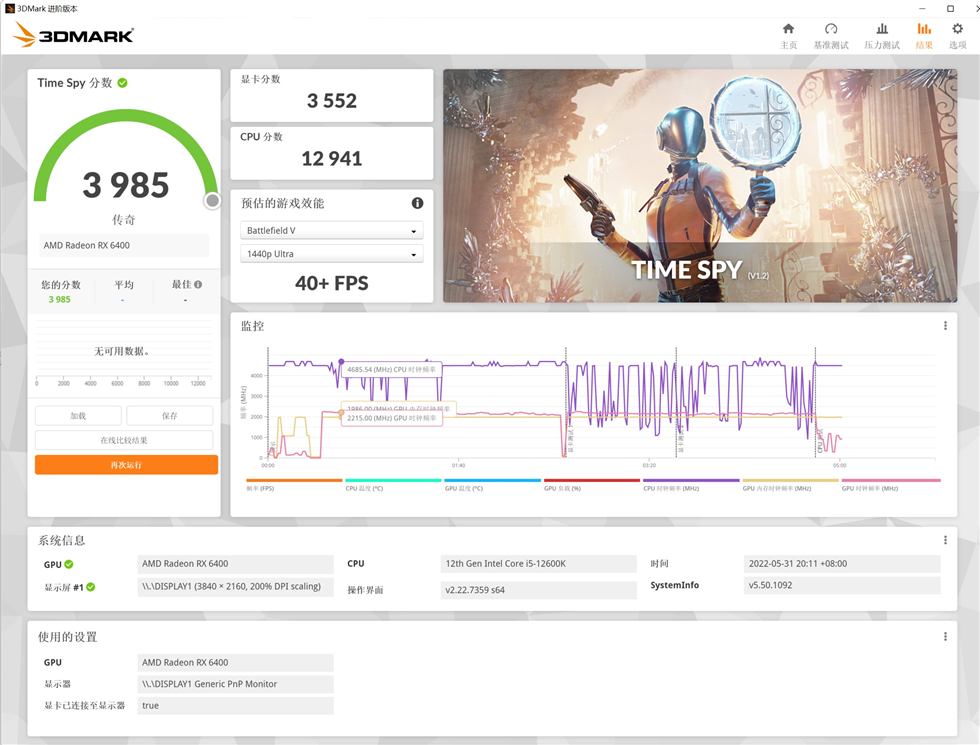Viewport: 980px width, 745px height.
Task: Open the Battlefield V game dropdown
Action: 331,230
